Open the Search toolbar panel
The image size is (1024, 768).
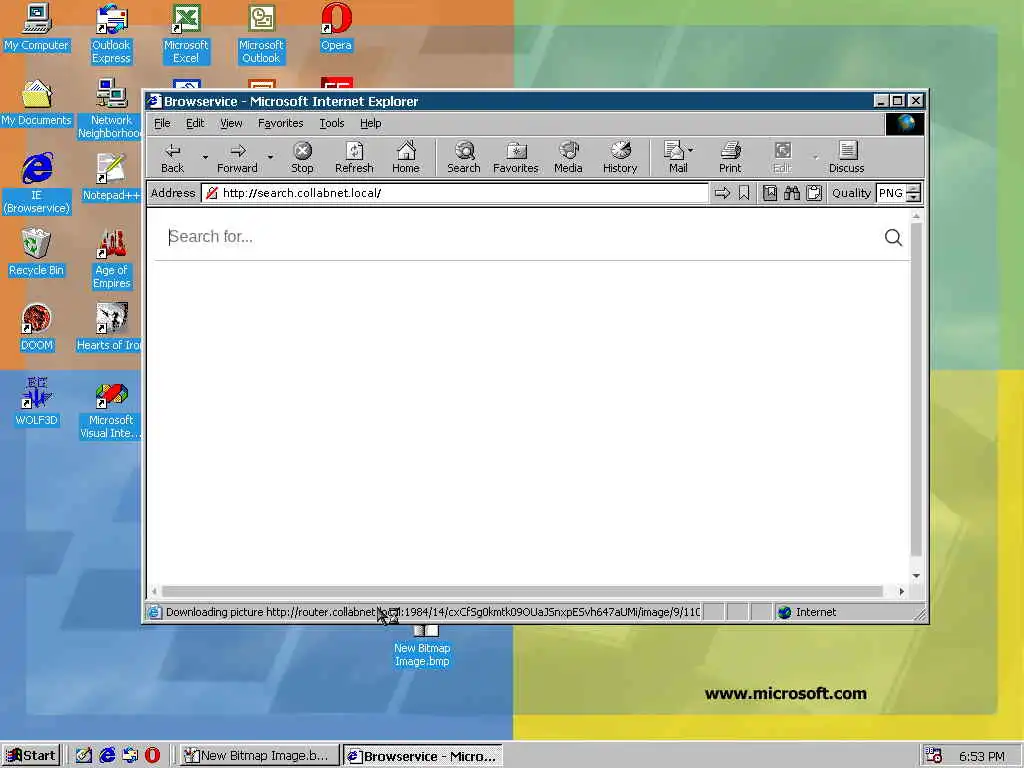point(464,157)
